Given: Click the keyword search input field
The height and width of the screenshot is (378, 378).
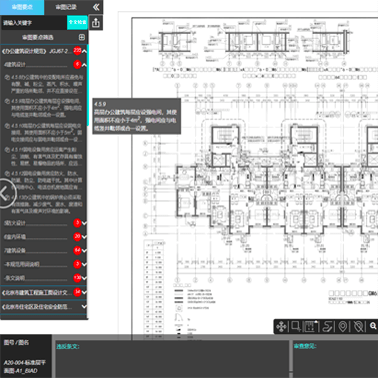Looking at the screenshot, I should point(34,23).
